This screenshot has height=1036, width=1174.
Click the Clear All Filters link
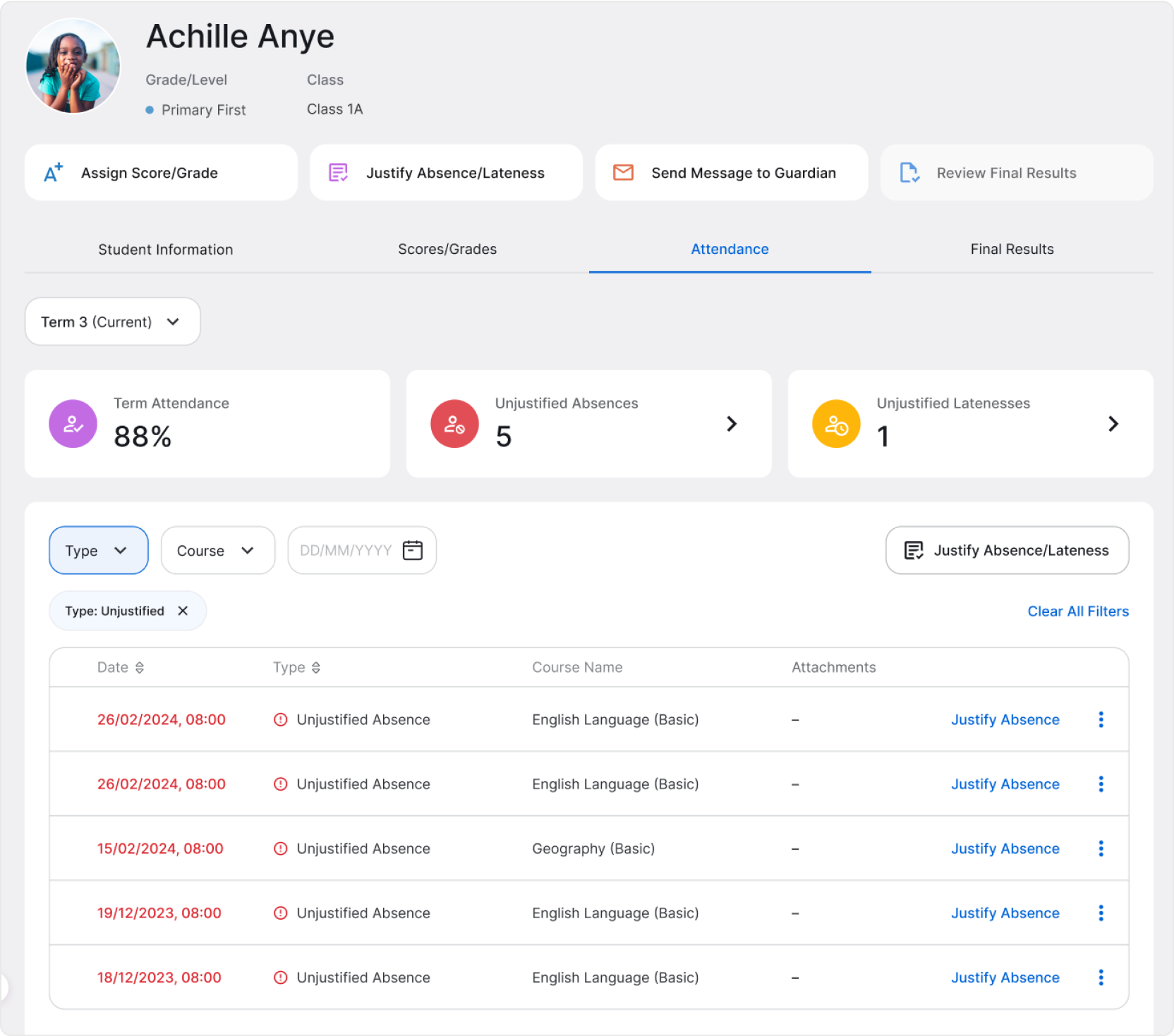click(x=1077, y=611)
